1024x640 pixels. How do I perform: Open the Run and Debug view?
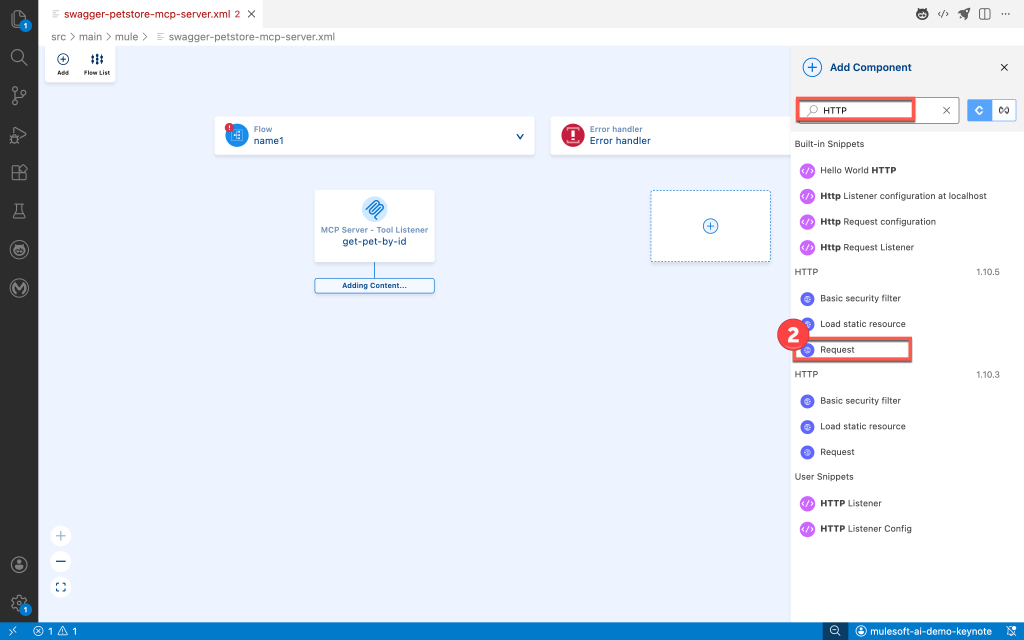click(18, 134)
